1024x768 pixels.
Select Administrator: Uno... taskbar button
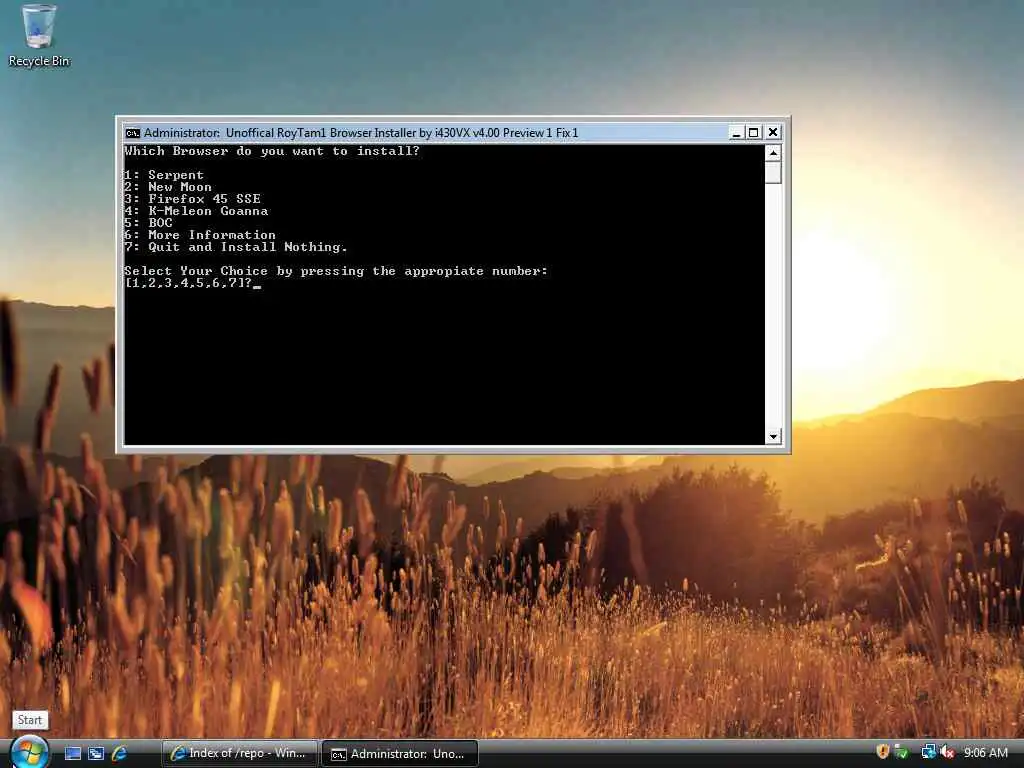pos(400,754)
